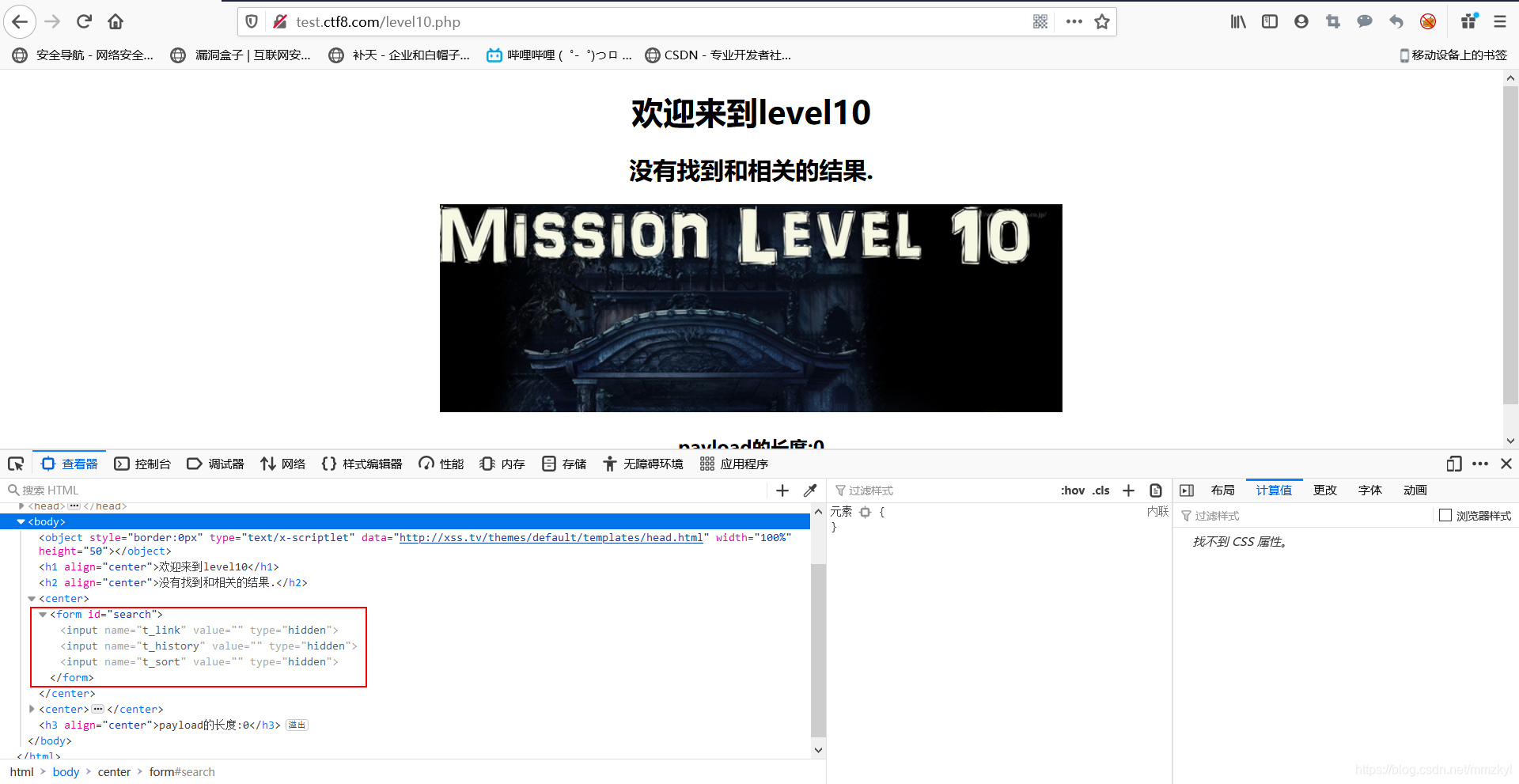Open the Style Editor (样式编辑器) tab
Viewport: 1519px width, 784px height.
[x=362, y=464]
